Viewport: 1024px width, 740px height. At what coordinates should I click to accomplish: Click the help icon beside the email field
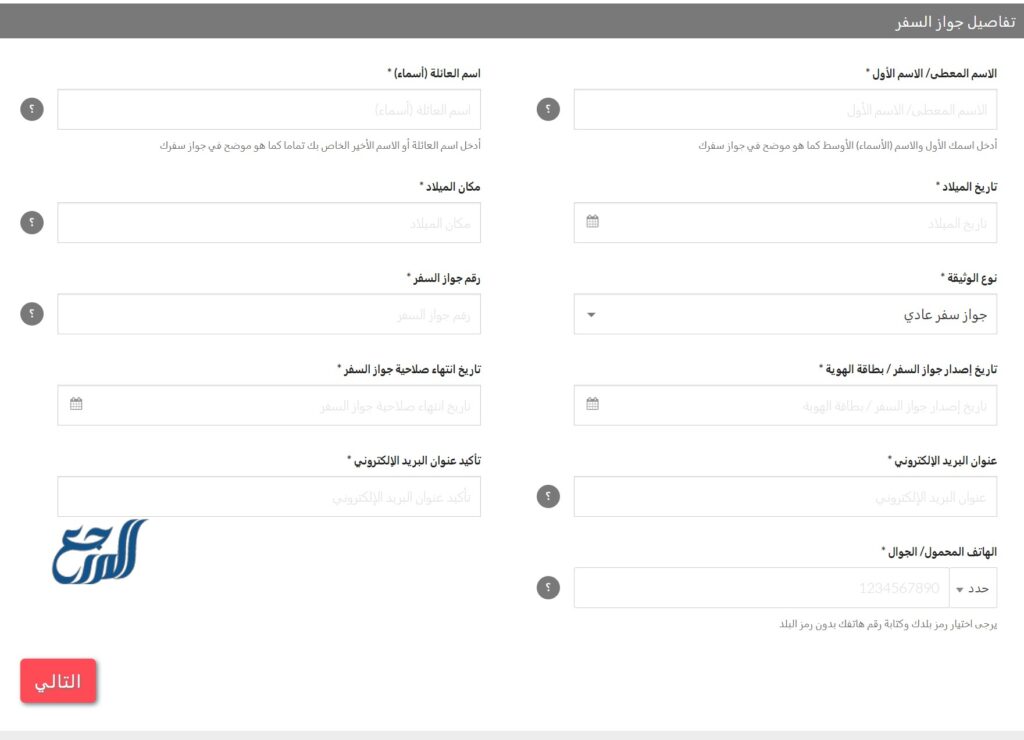tap(547, 495)
